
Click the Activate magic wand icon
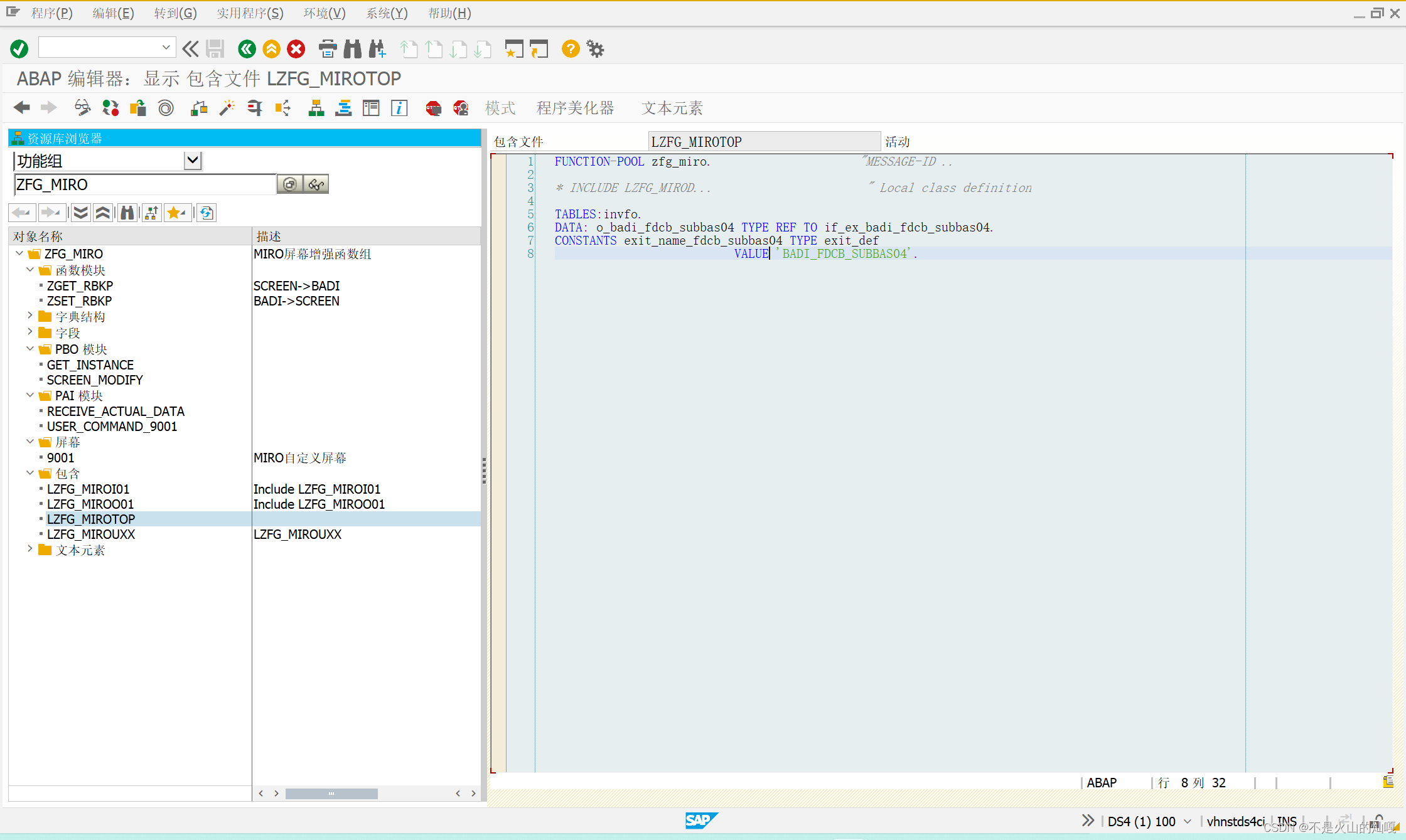coord(227,108)
